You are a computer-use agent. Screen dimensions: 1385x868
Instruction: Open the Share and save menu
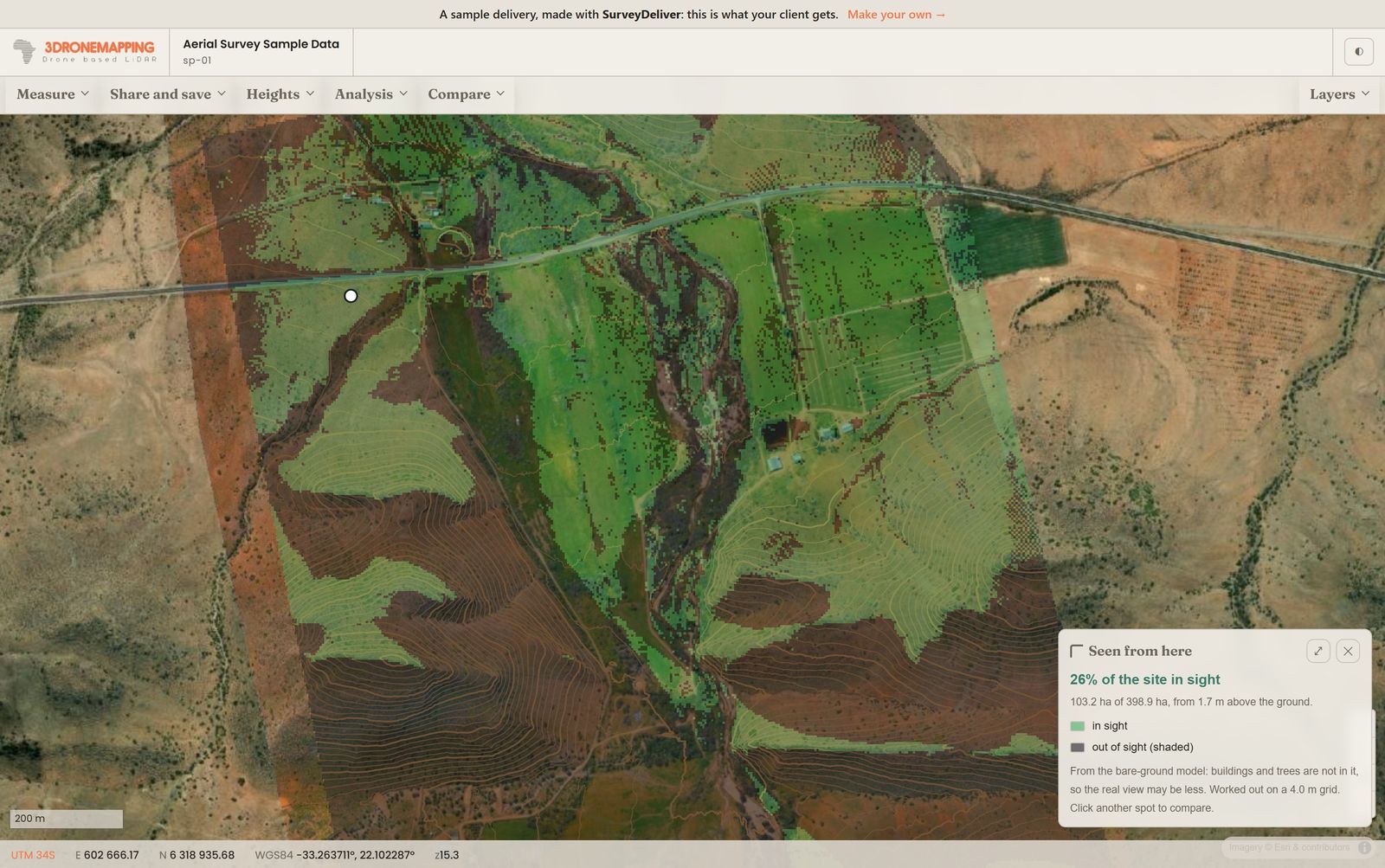point(168,94)
